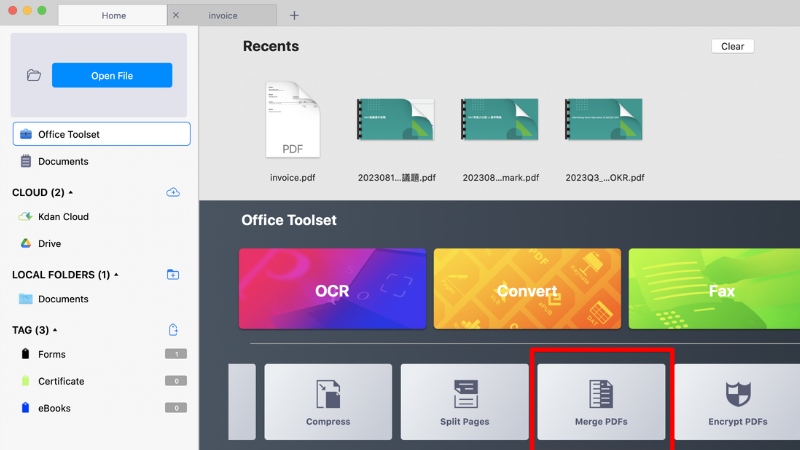
Task: Click the Open File button
Action: click(x=112, y=76)
